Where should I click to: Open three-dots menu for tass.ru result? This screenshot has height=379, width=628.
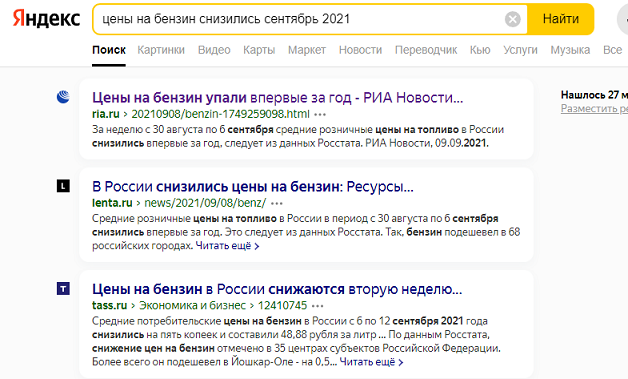click(x=317, y=306)
